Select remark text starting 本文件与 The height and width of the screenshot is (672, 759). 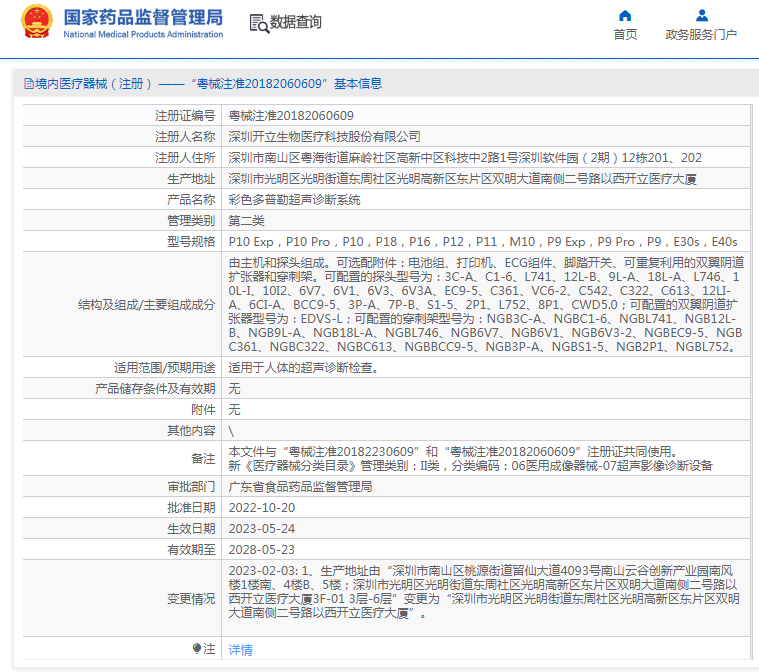453,452
